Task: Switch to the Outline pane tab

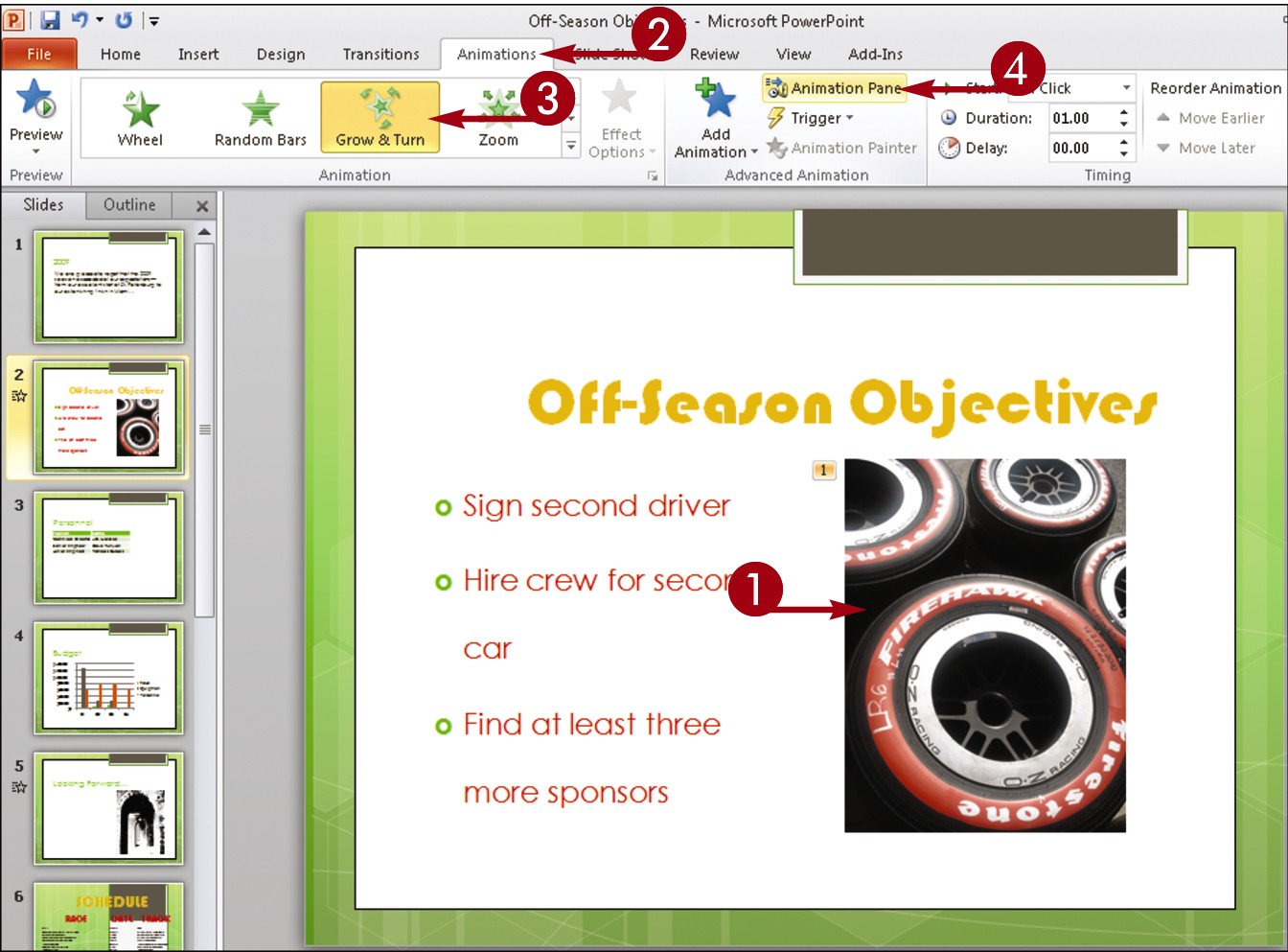Action: [x=129, y=205]
